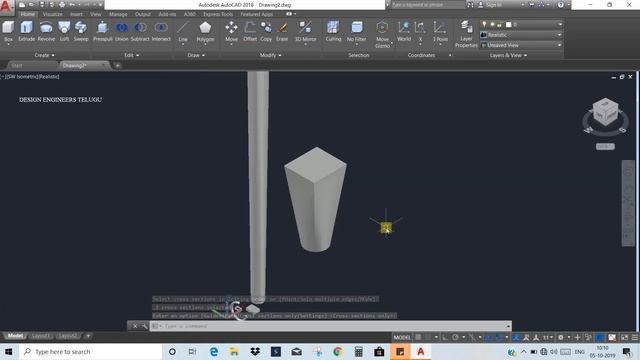Open the Realistic visual style dropdown
Image resolution: width=640 pixels, height=360 pixels.
click(x=521, y=35)
